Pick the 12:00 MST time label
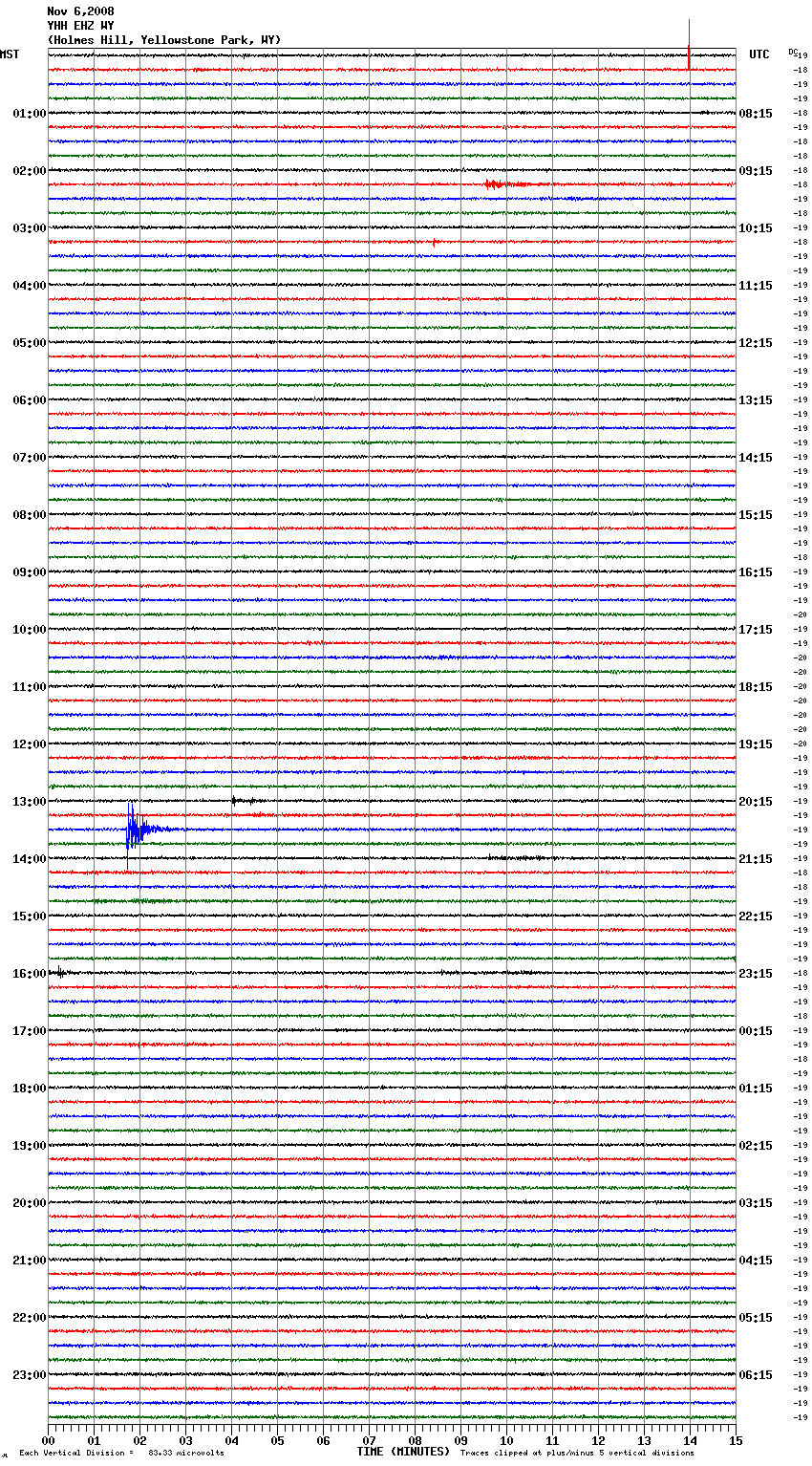812x1466 pixels. point(30,744)
